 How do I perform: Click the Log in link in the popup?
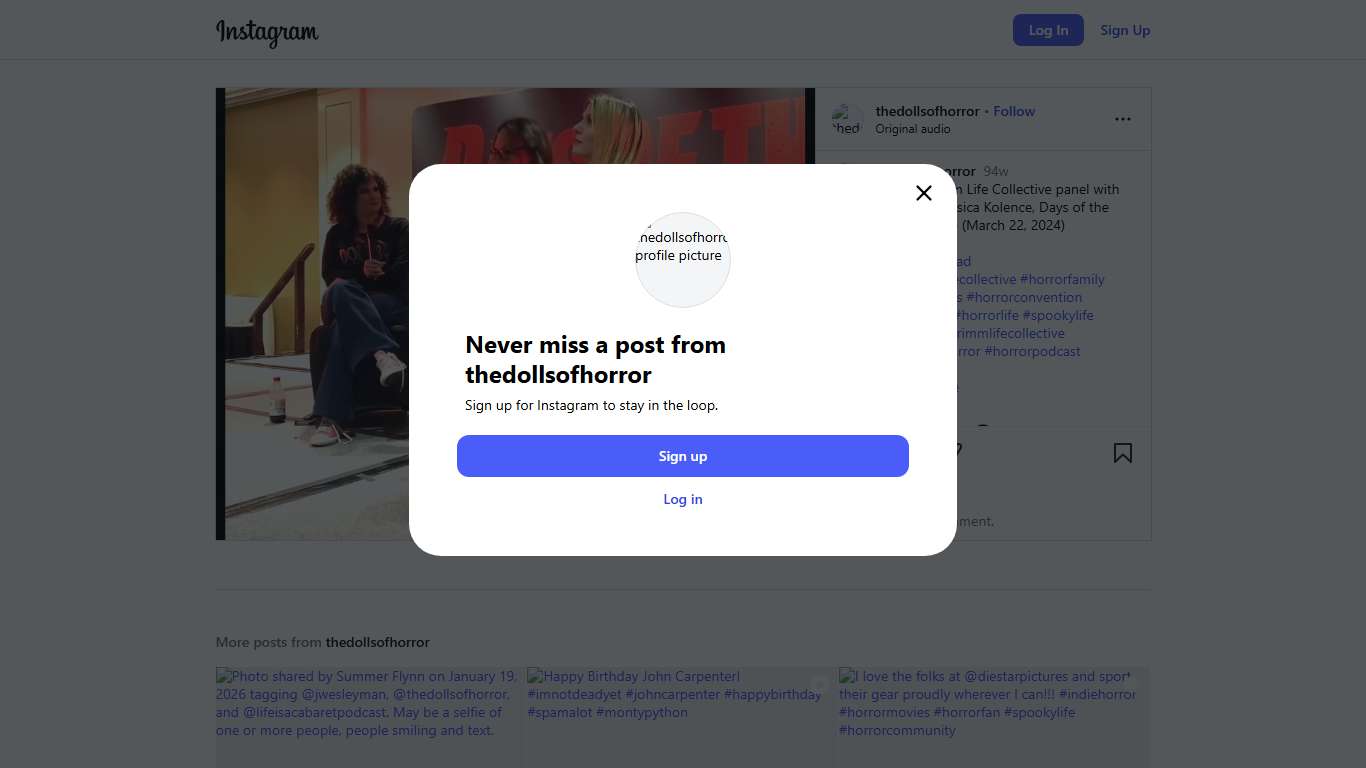[x=683, y=499]
